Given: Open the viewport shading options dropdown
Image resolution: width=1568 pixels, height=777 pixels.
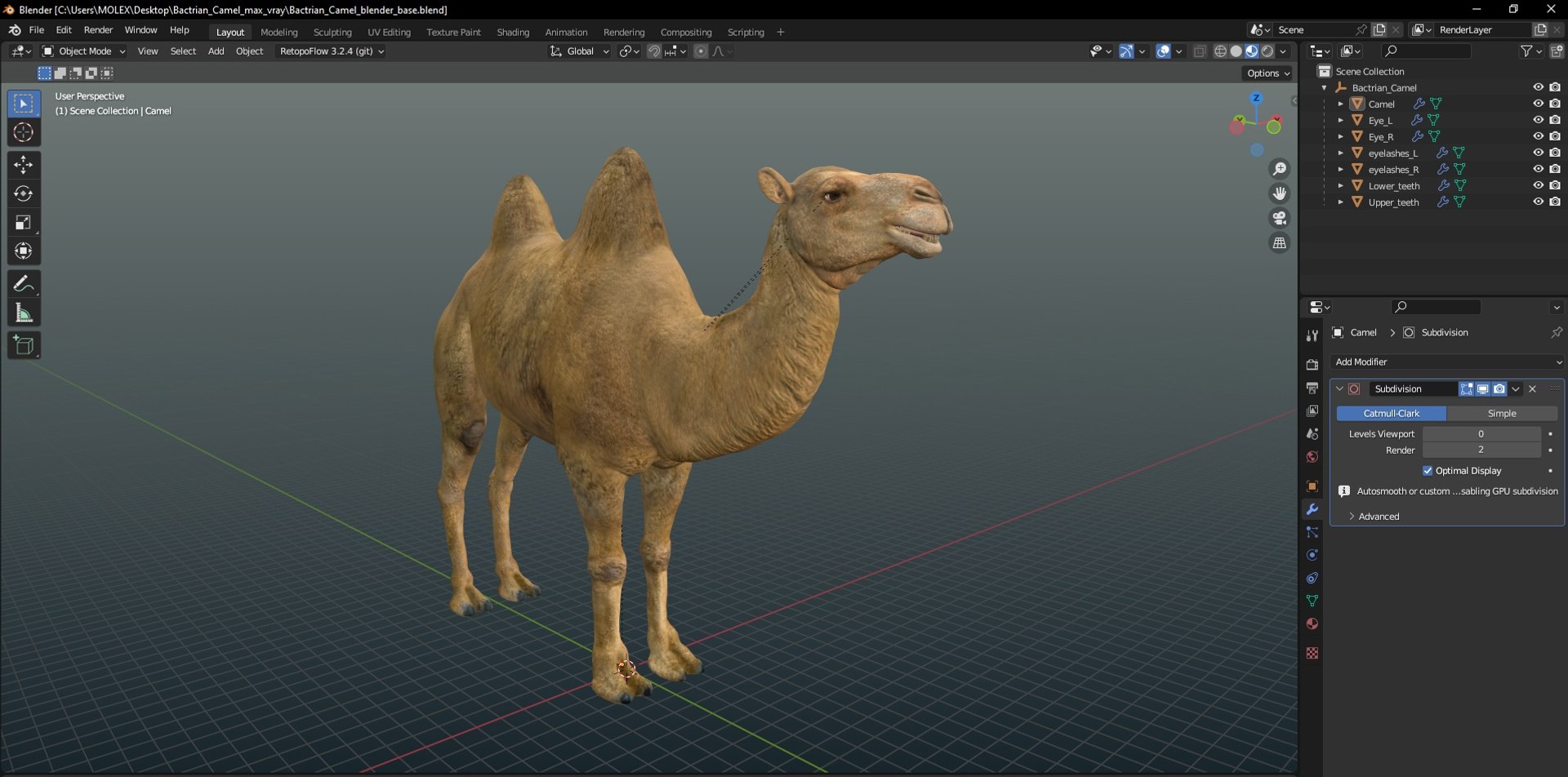Looking at the screenshot, I should (x=1284, y=51).
